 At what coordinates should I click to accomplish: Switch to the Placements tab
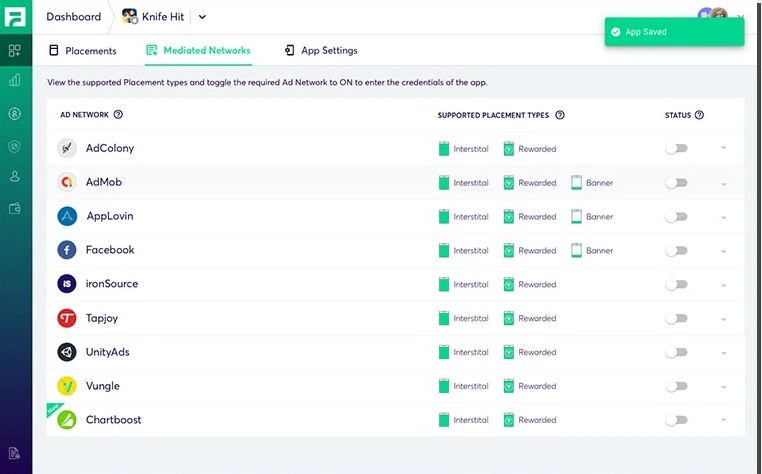[x=83, y=51]
